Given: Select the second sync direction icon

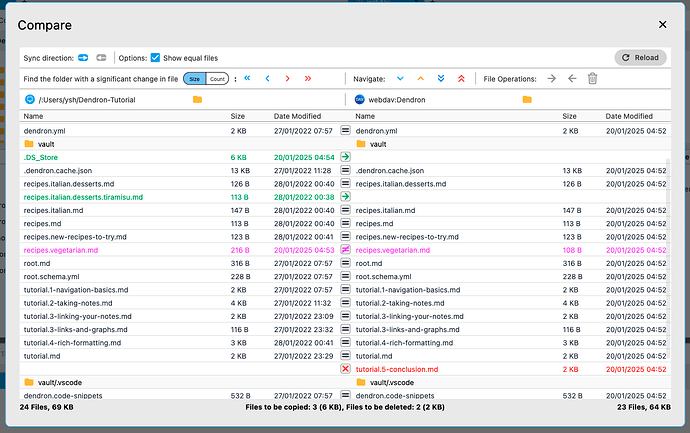Looking at the screenshot, I should click(101, 58).
